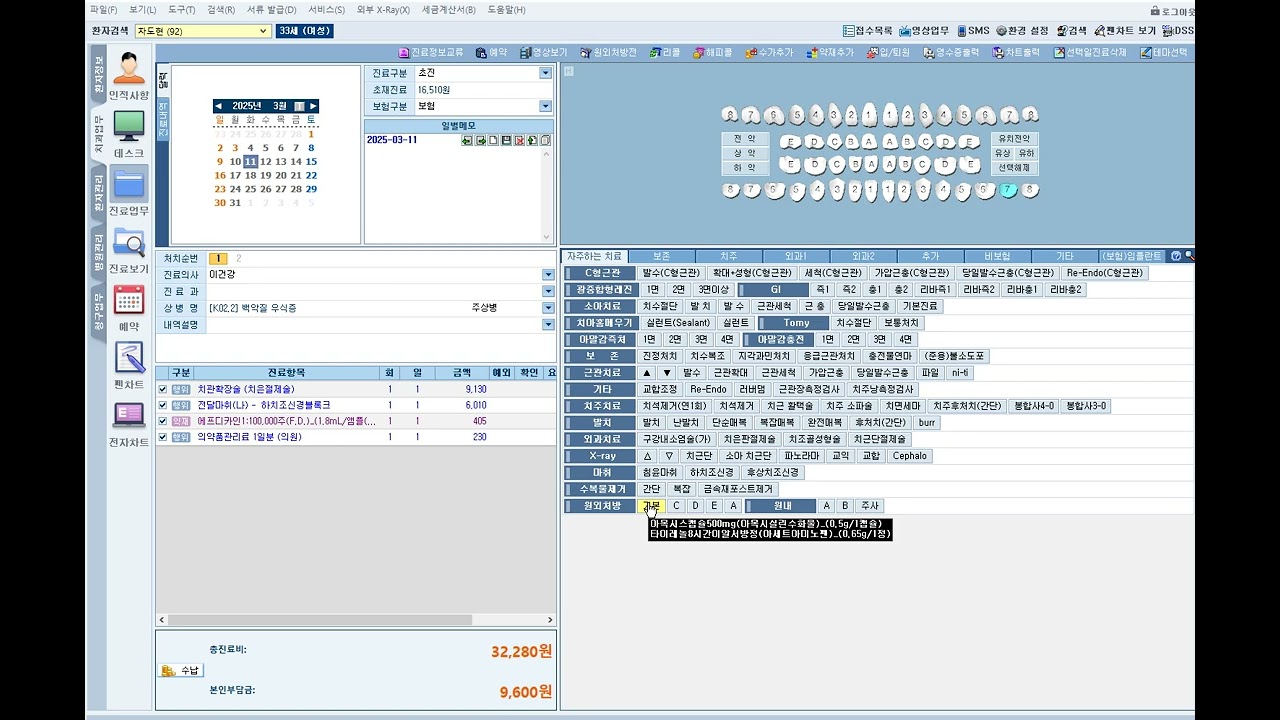
Task: Open the 파일(F) menu
Action: [x=103, y=9]
